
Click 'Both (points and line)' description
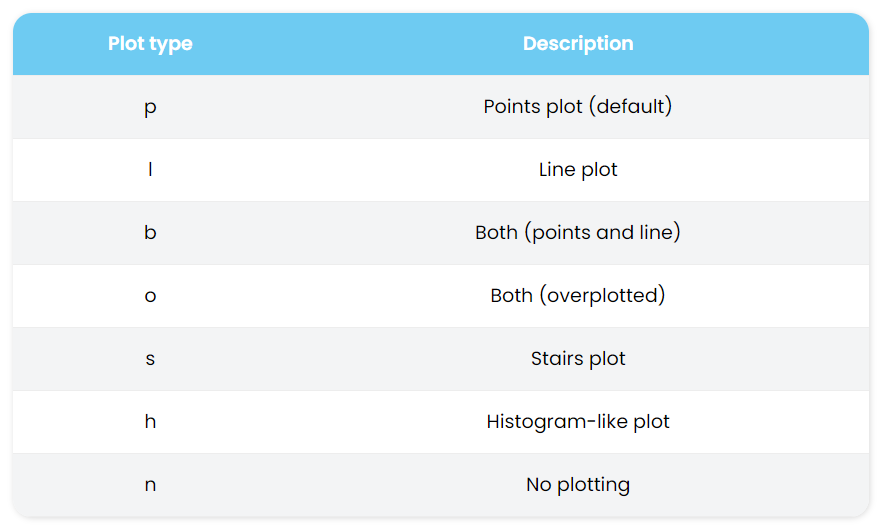pyautogui.click(x=578, y=233)
